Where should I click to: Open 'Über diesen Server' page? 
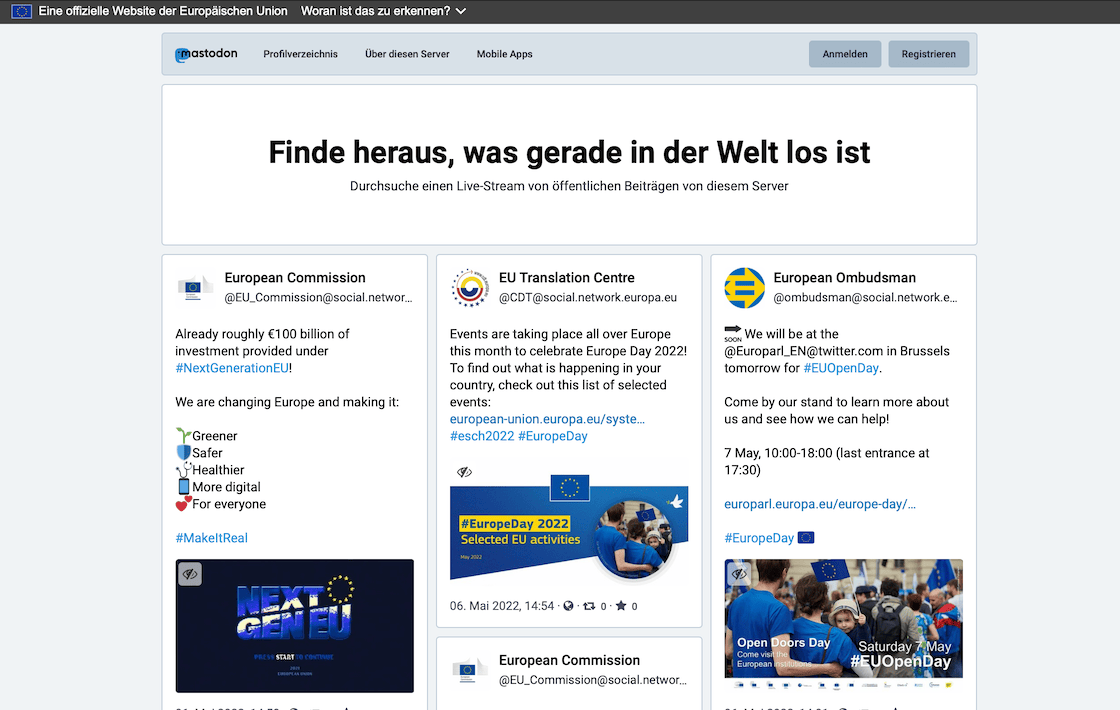(407, 54)
